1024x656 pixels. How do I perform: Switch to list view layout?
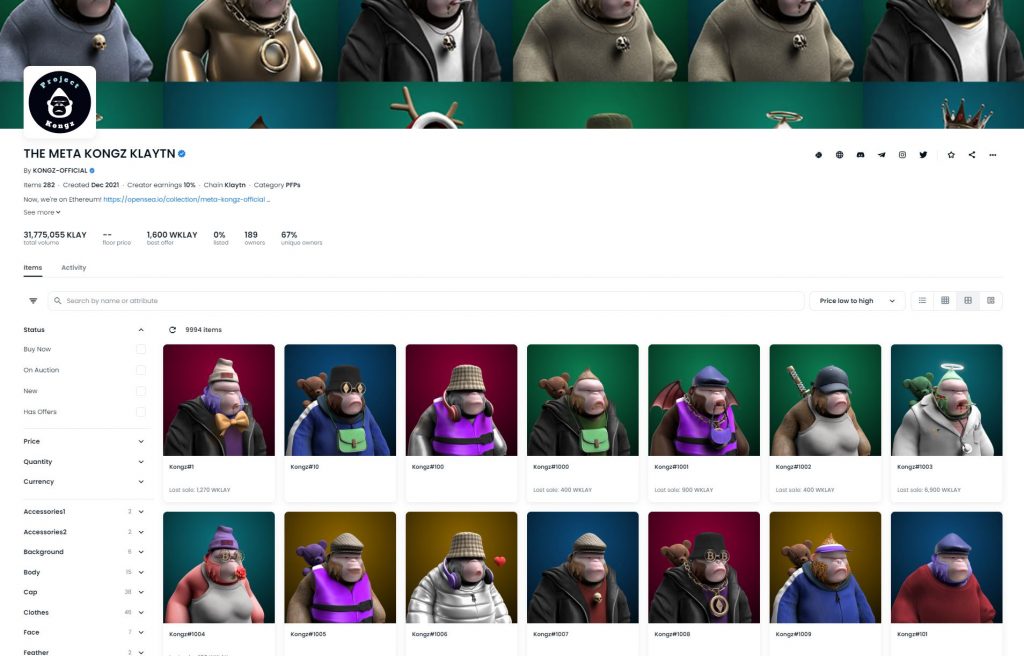click(x=922, y=301)
